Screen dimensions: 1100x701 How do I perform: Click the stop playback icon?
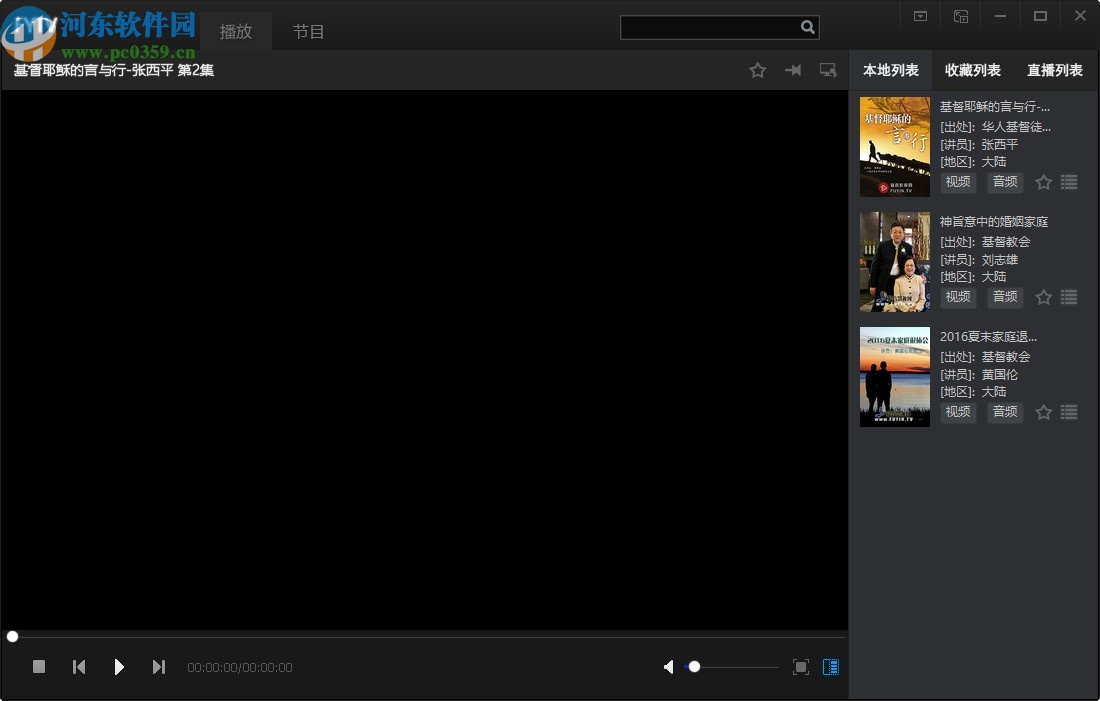(38, 667)
